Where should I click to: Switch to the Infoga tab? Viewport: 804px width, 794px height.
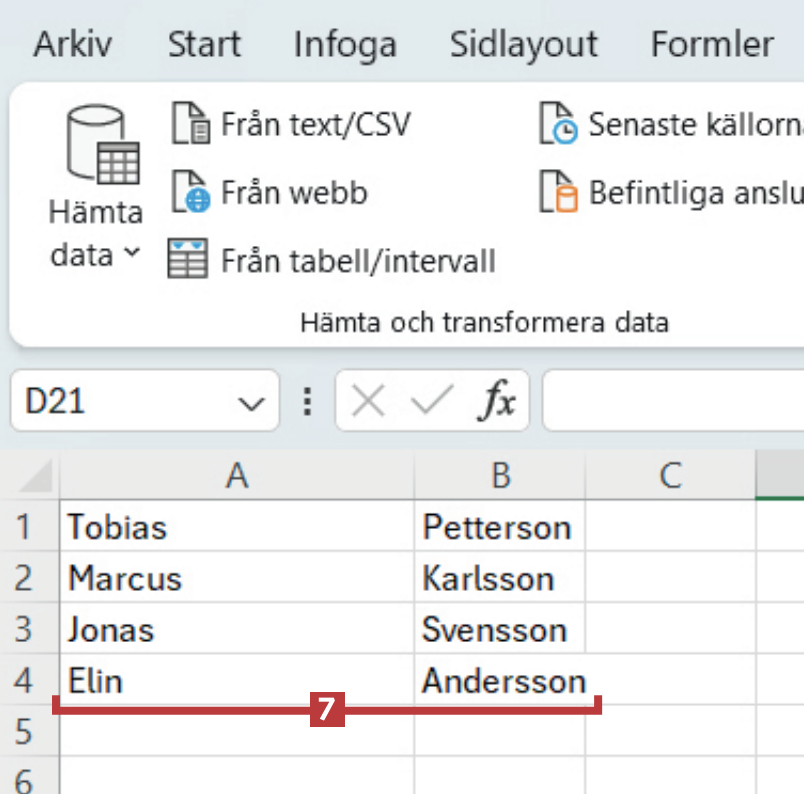tap(345, 44)
